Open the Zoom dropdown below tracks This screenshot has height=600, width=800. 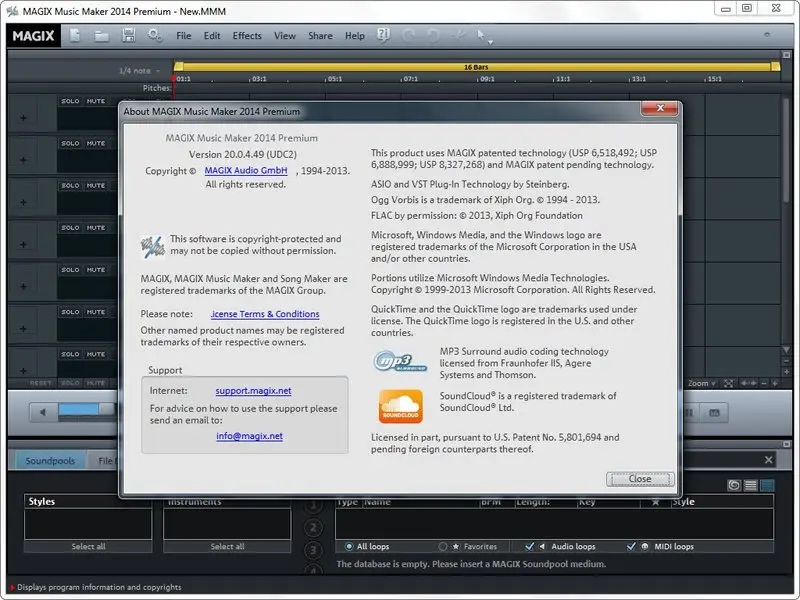(702, 383)
